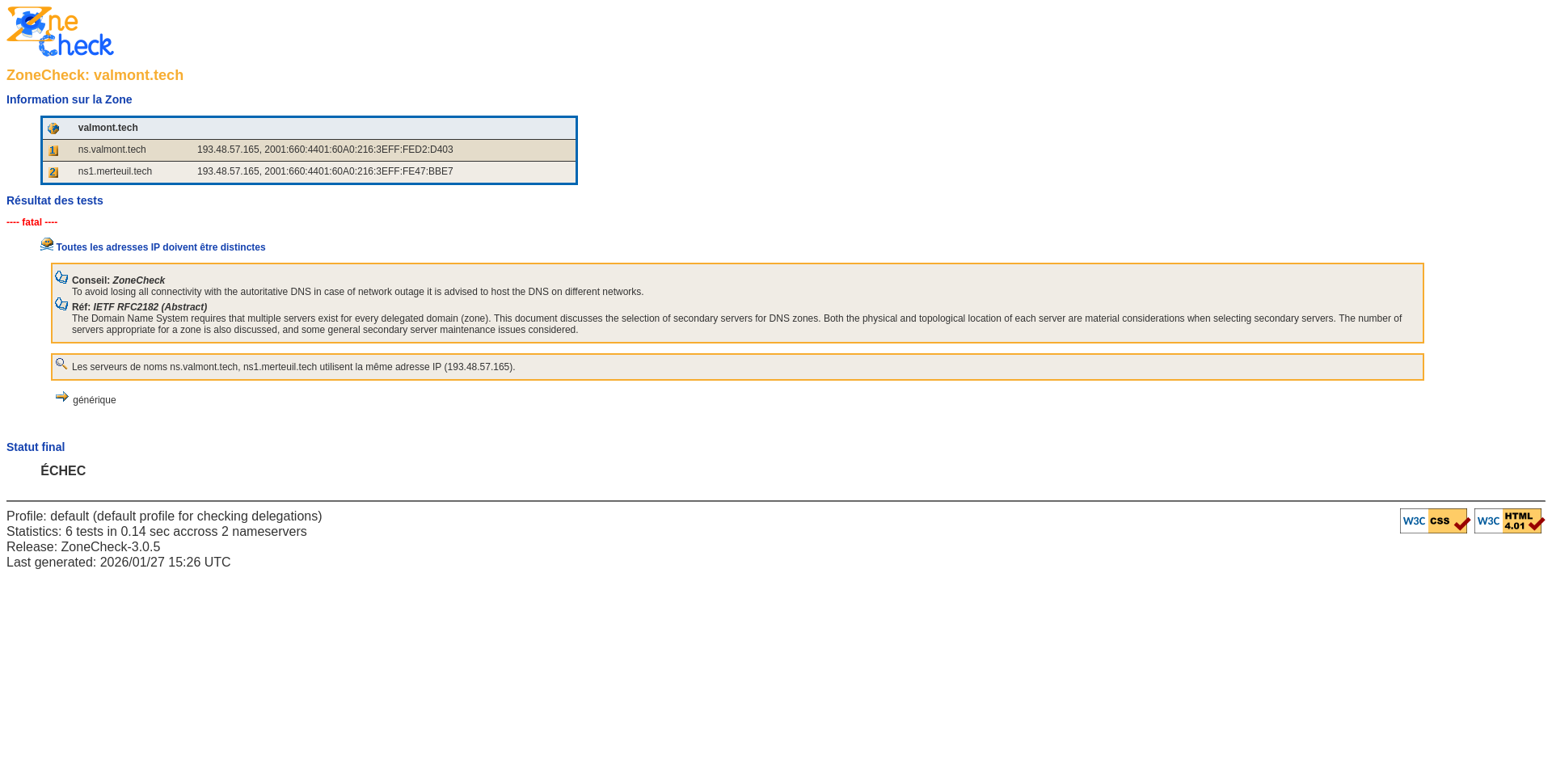
Task: Select the ns1.merteuil.tech nameserver cell
Action: [x=115, y=171]
